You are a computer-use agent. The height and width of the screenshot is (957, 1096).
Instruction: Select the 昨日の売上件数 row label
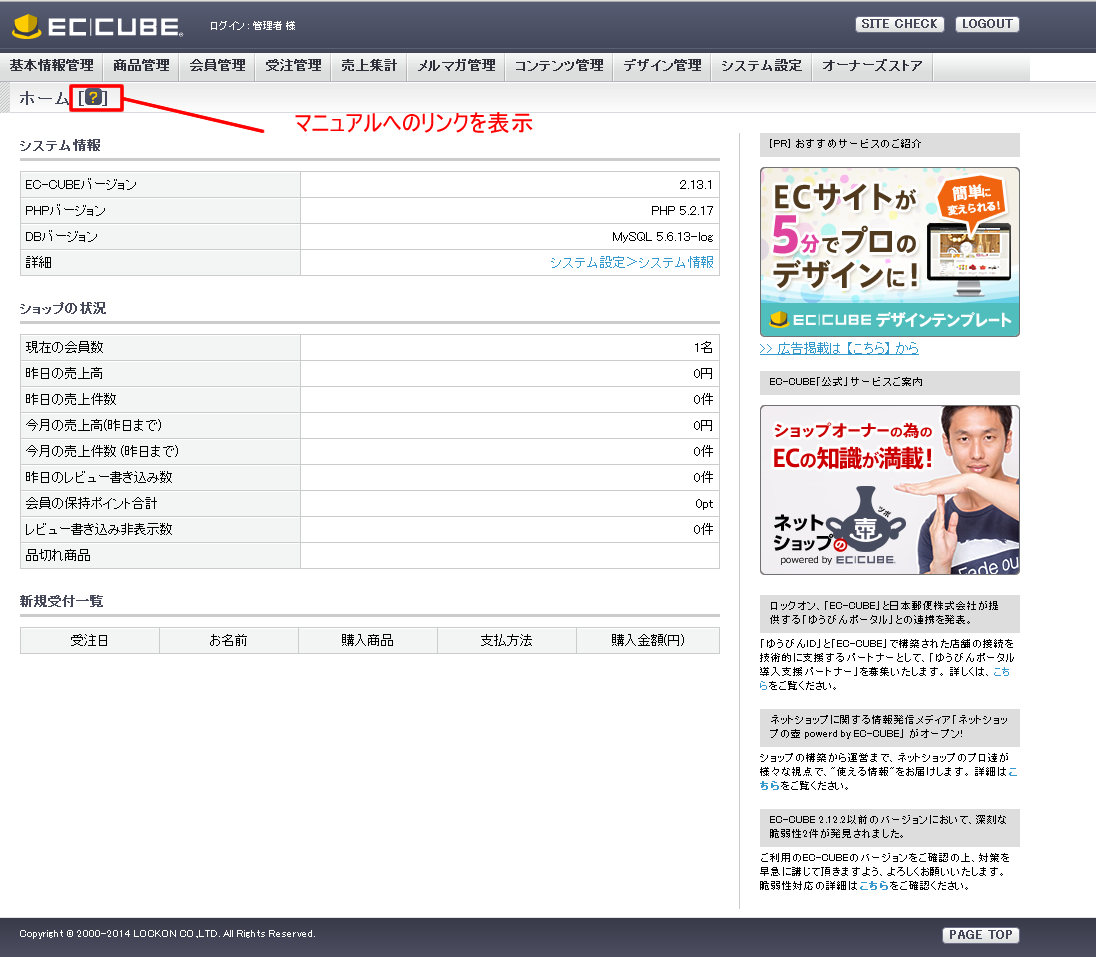[x=71, y=399]
